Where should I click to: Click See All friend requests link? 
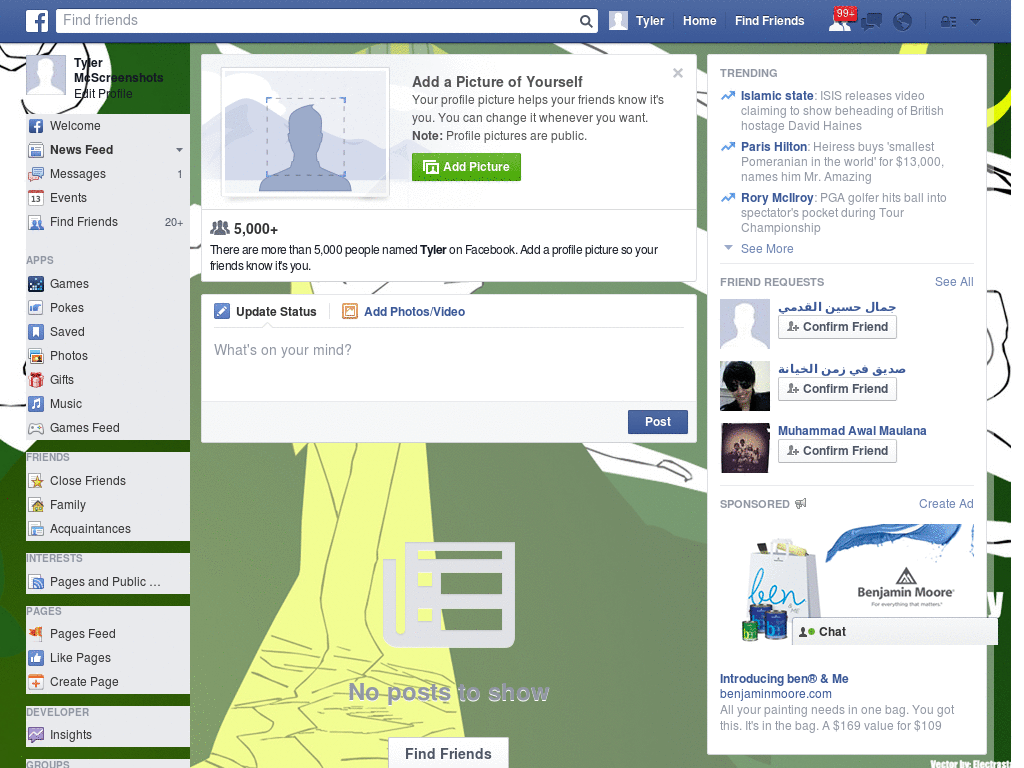click(953, 282)
